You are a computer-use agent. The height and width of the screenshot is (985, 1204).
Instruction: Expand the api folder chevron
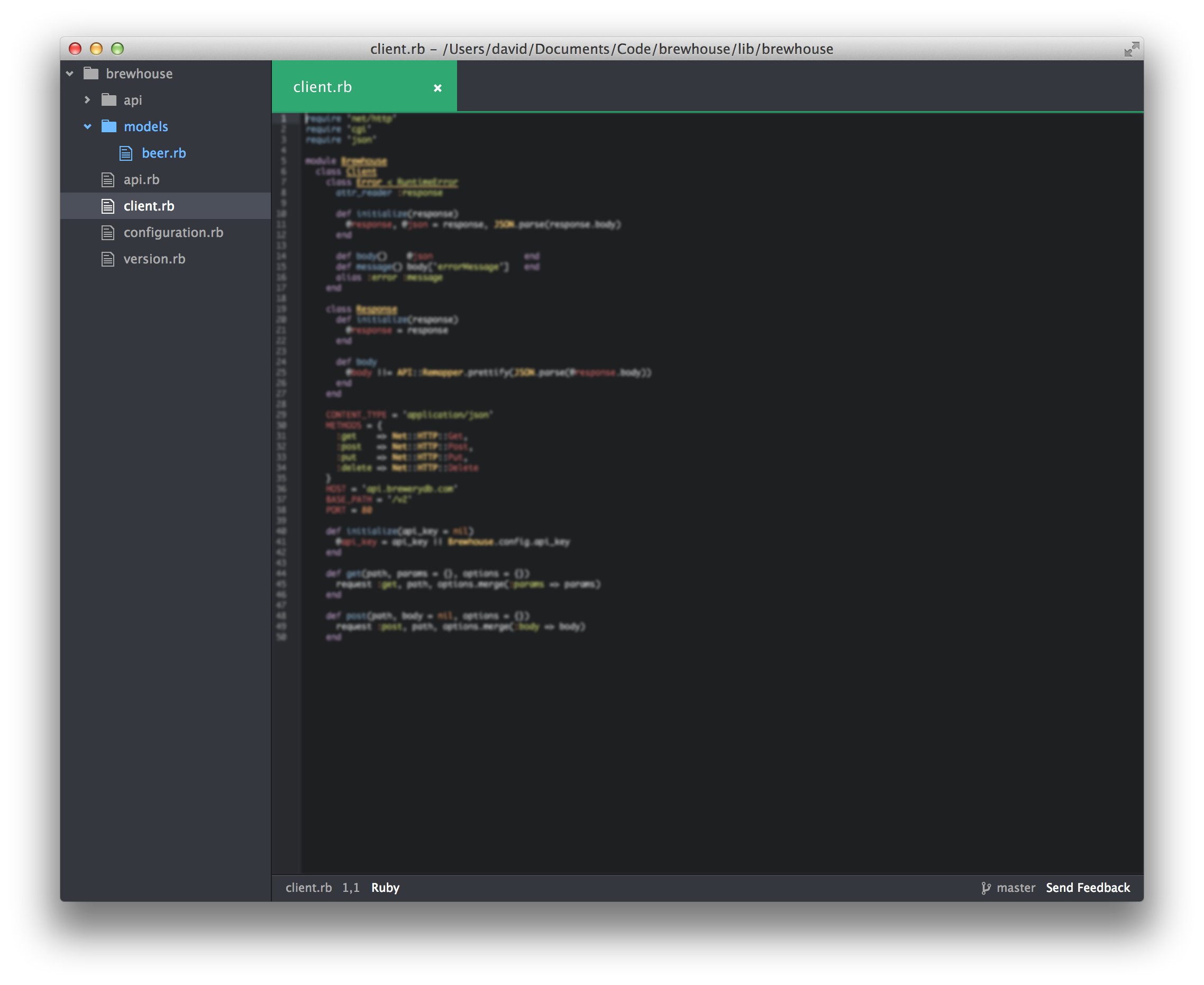coord(87,100)
